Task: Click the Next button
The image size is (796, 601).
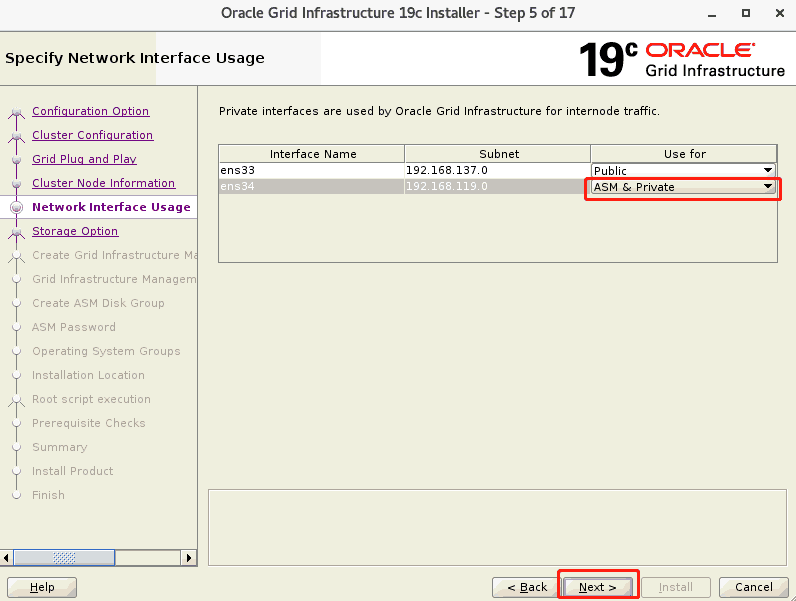Action: coord(598,587)
